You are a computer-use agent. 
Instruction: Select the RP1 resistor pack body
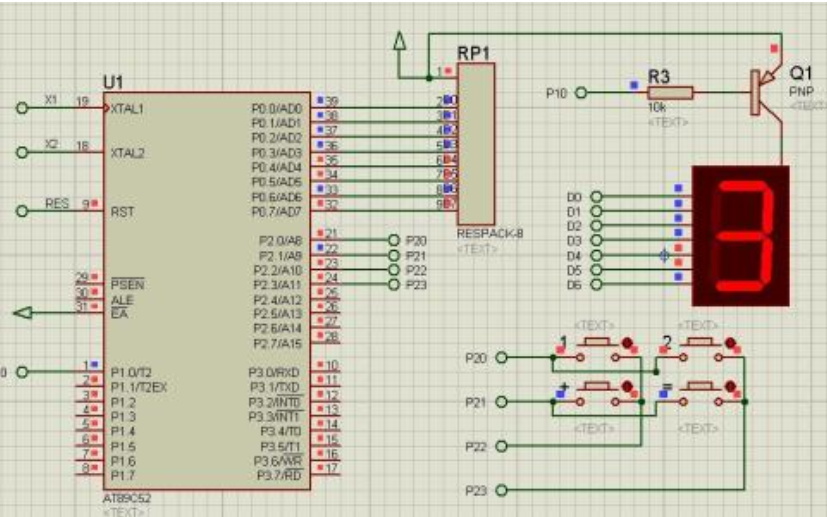point(476,144)
